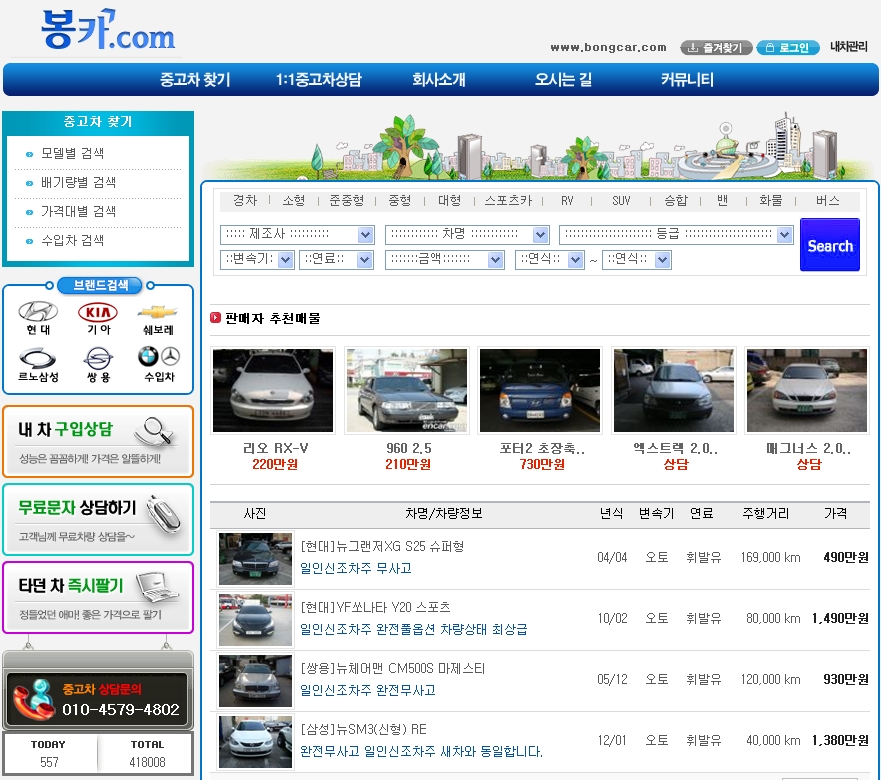Click the 중고차 상담문의 phone banner
The width and height of the screenshot is (881, 780).
pos(98,699)
